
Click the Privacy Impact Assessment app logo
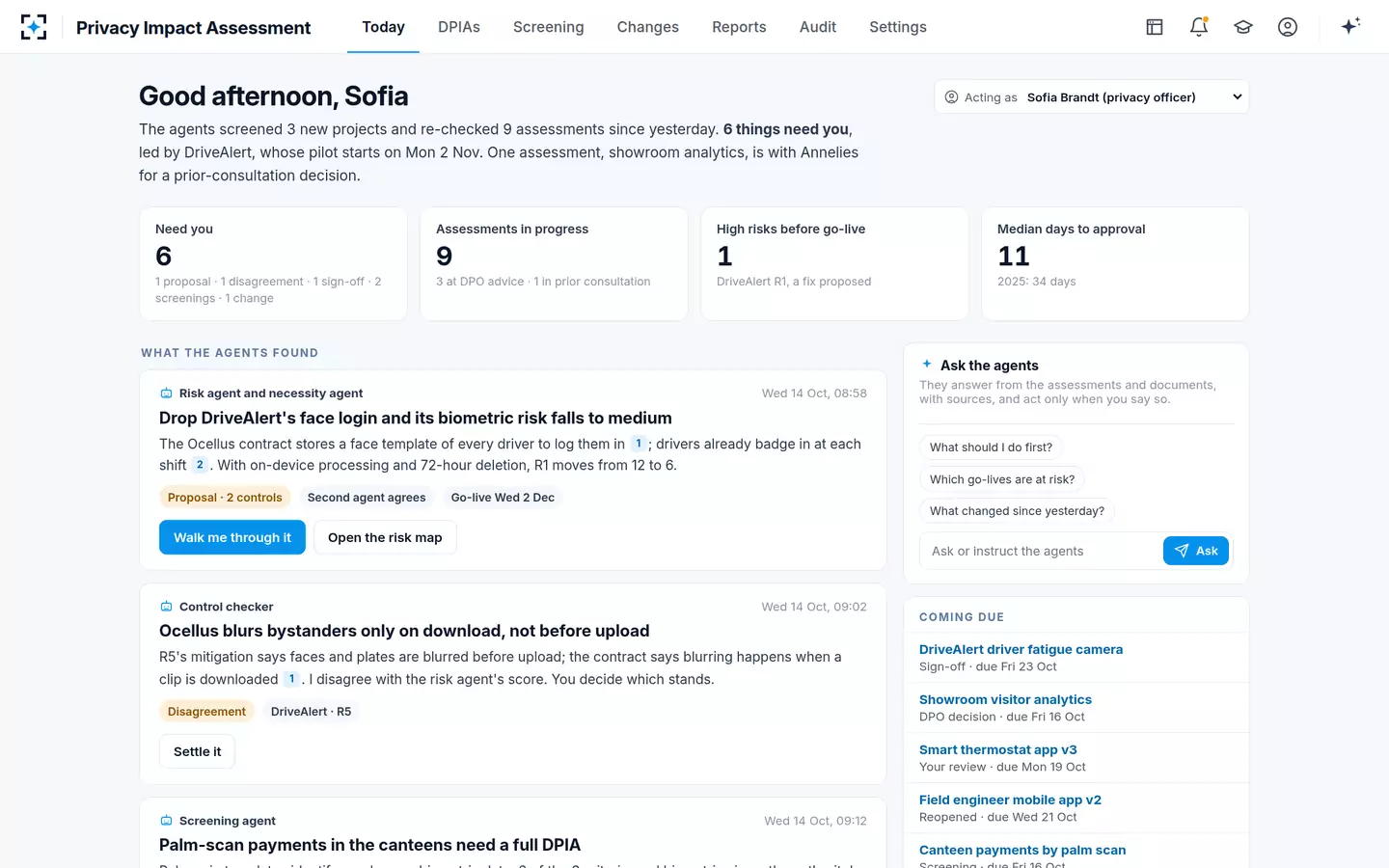pos(34,27)
